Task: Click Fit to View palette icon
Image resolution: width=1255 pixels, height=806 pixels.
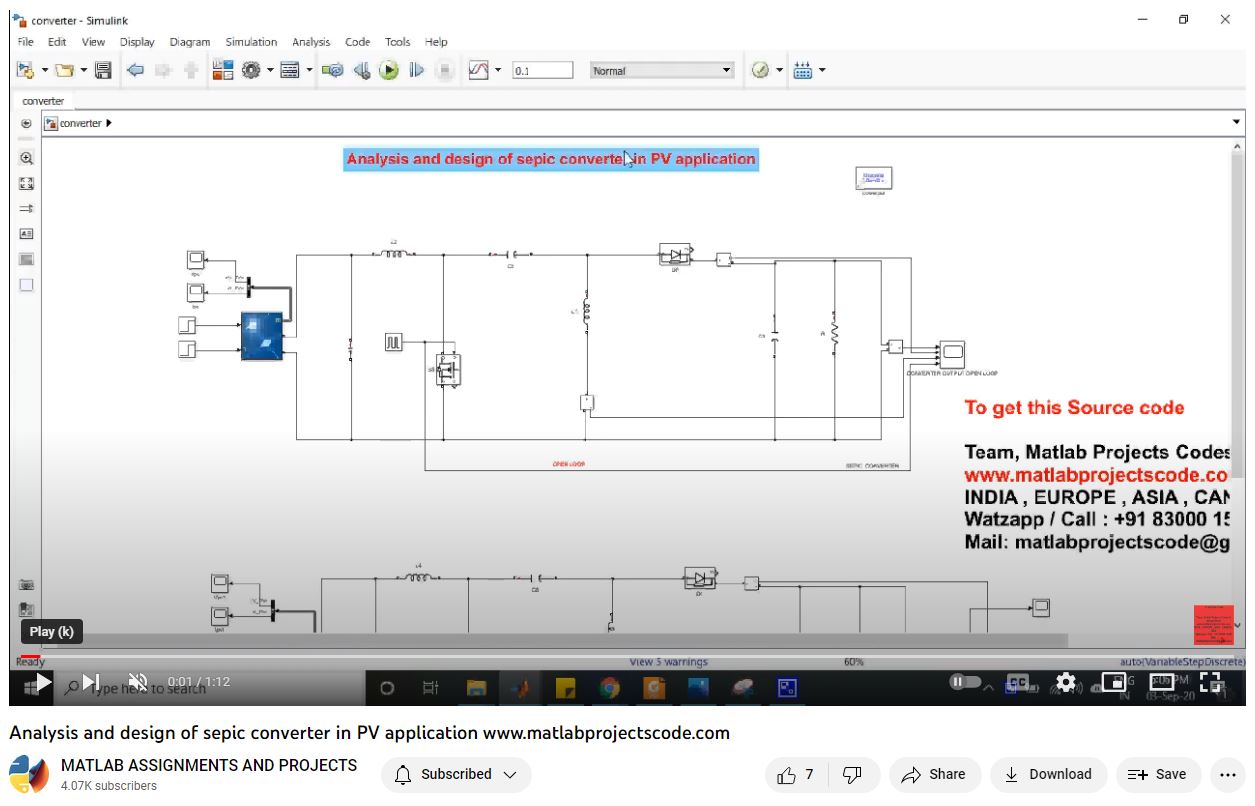Action: pyautogui.click(x=27, y=183)
